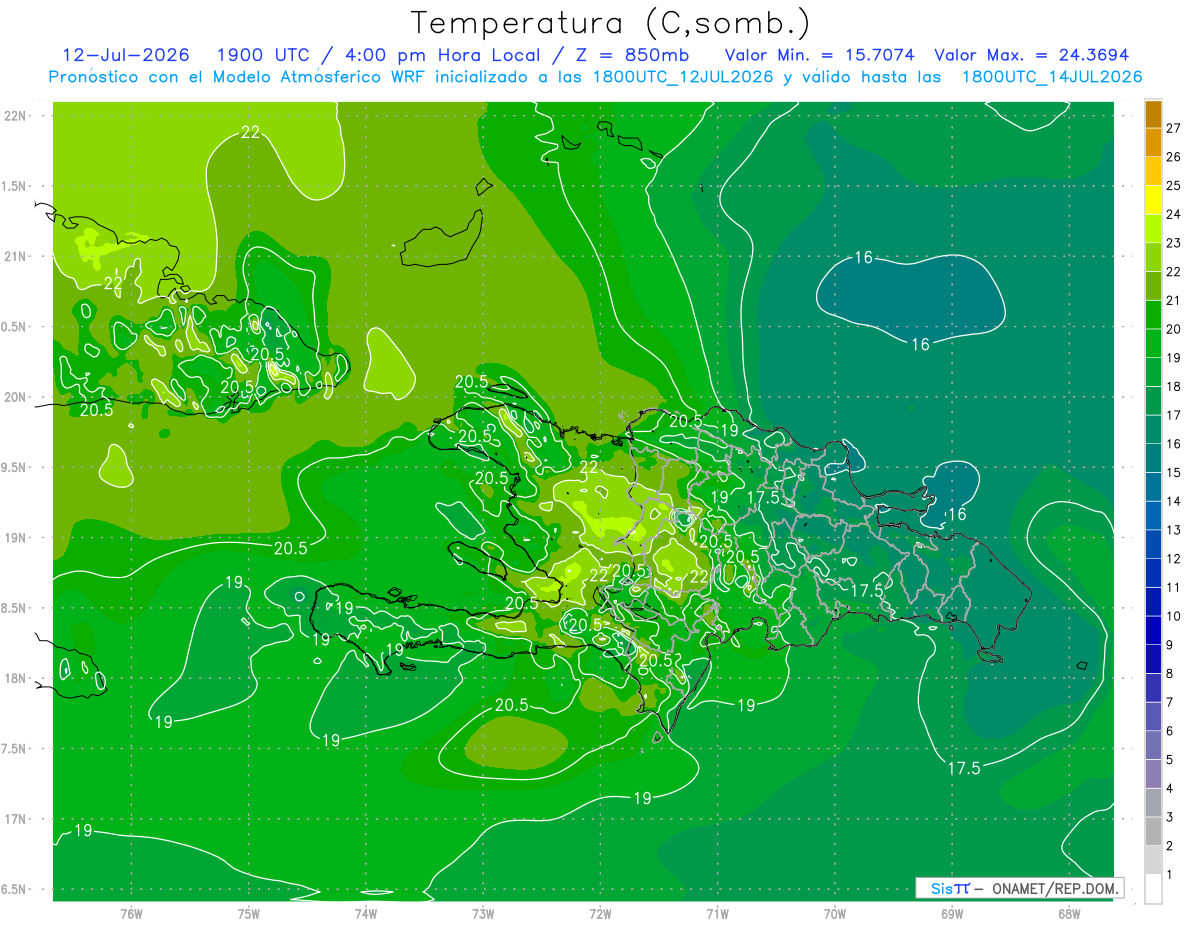Click the color bar label "21"
Image resolution: width=1200 pixels, height=927 pixels.
(x=1173, y=300)
